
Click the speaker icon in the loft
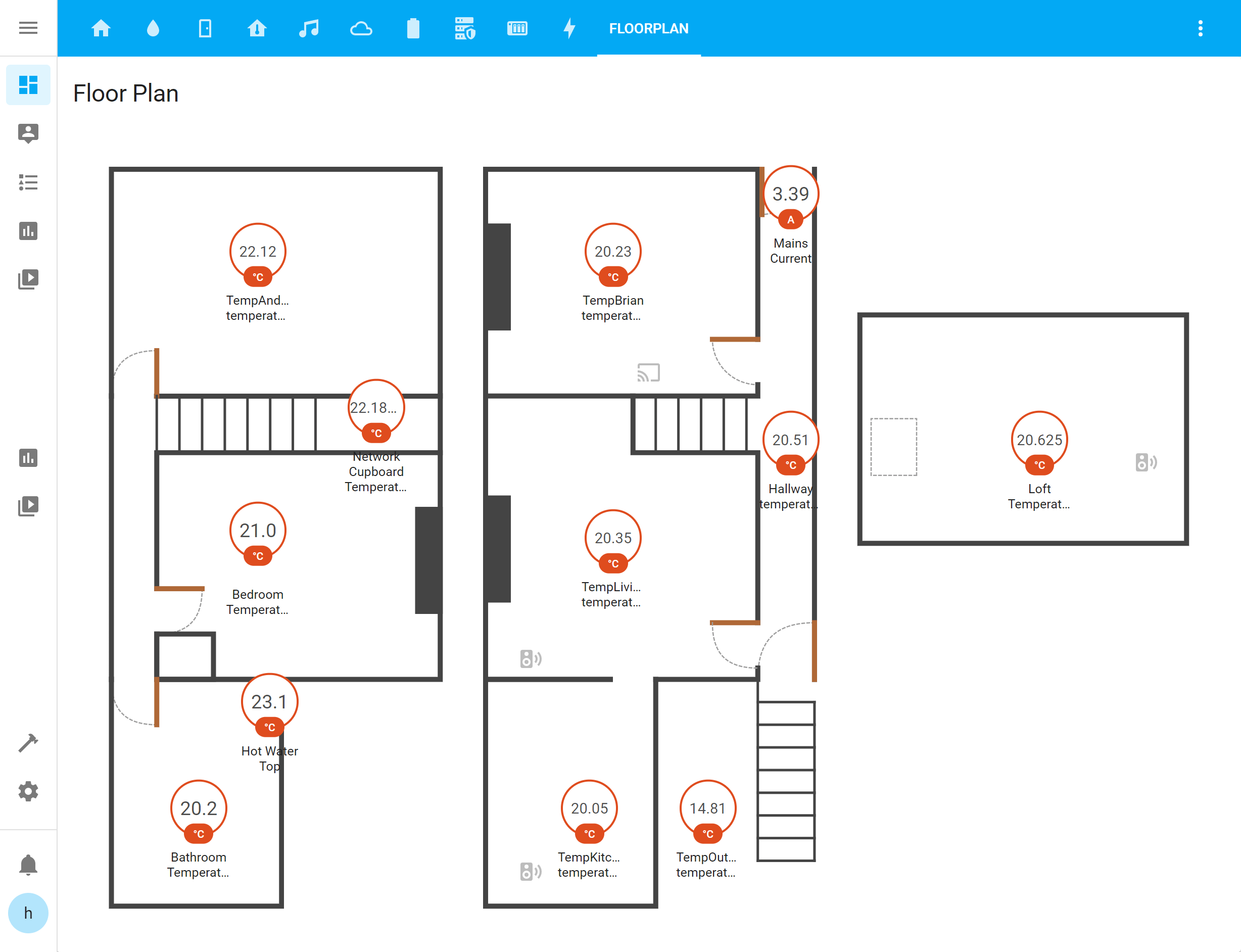[x=1145, y=462]
